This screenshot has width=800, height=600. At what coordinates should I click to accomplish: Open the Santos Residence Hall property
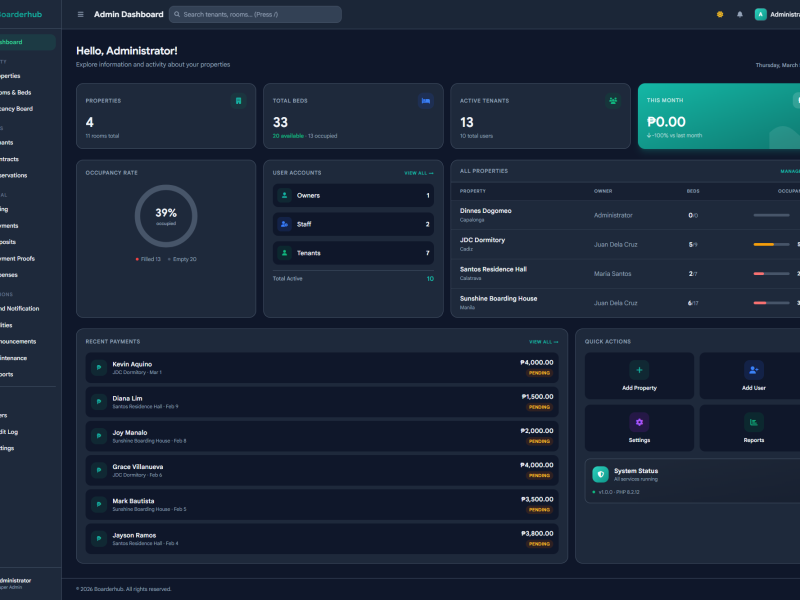pyautogui.click(x=626, y=273)
